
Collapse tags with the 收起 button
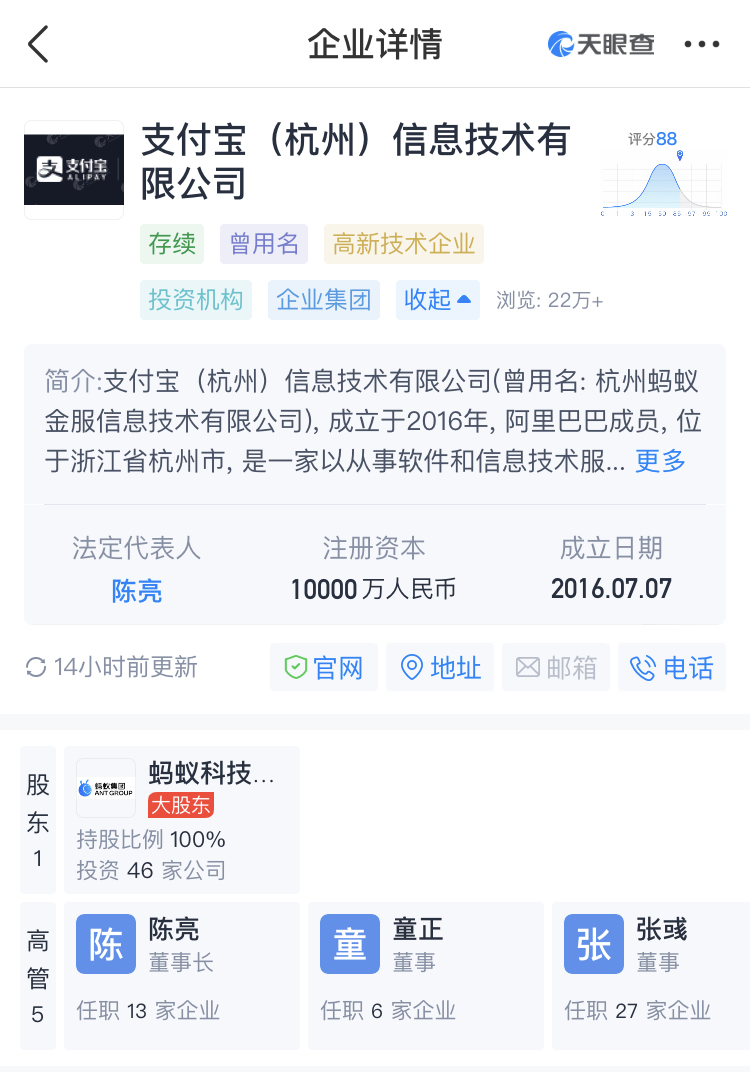pyautogui.click(x=438, y=299)
